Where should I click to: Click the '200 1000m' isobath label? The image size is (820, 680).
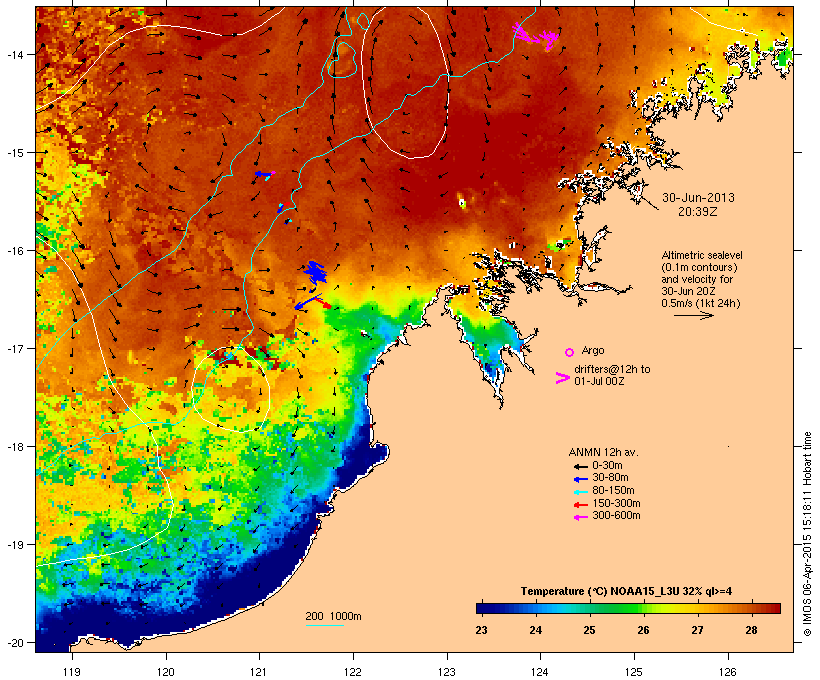[333, 616]
